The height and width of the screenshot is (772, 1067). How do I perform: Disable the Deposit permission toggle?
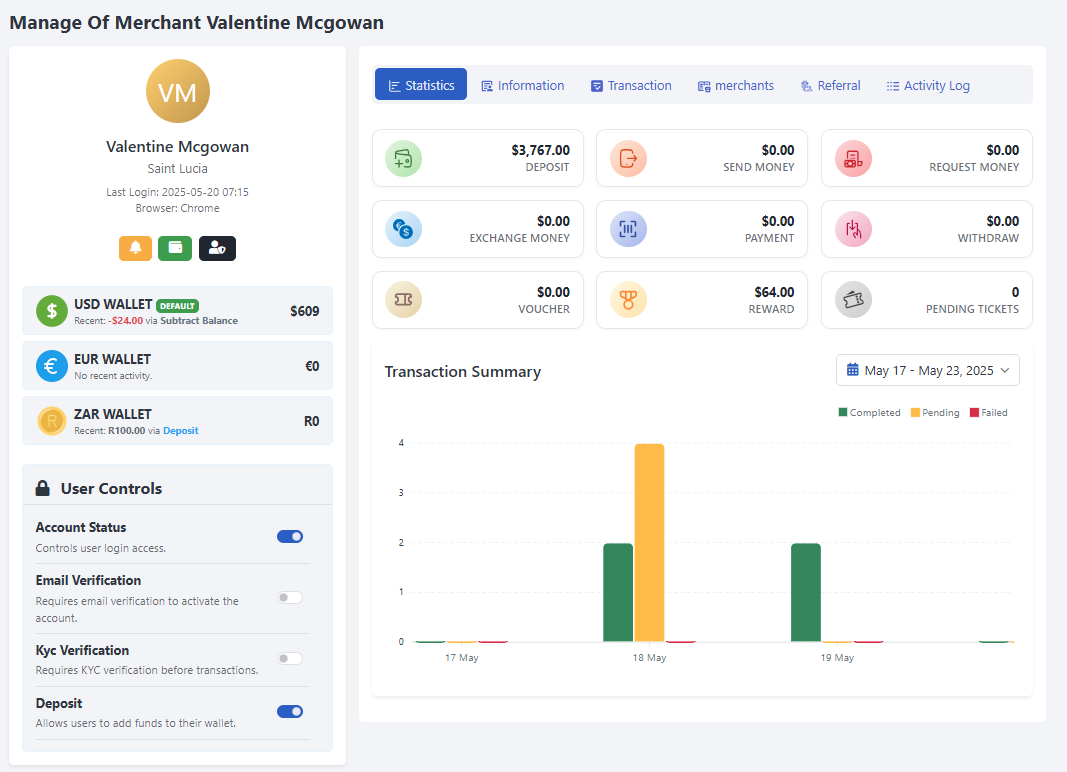point(290,711)
